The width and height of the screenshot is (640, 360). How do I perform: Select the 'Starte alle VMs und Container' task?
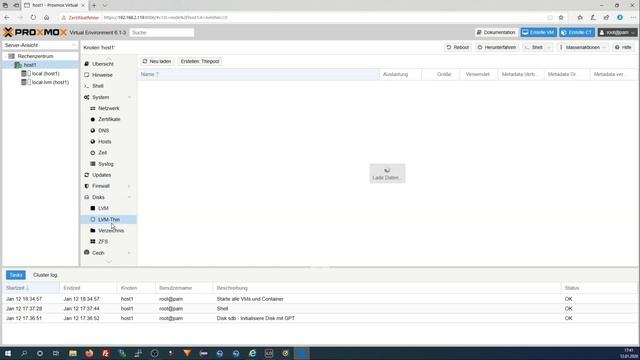coord(319,299)
